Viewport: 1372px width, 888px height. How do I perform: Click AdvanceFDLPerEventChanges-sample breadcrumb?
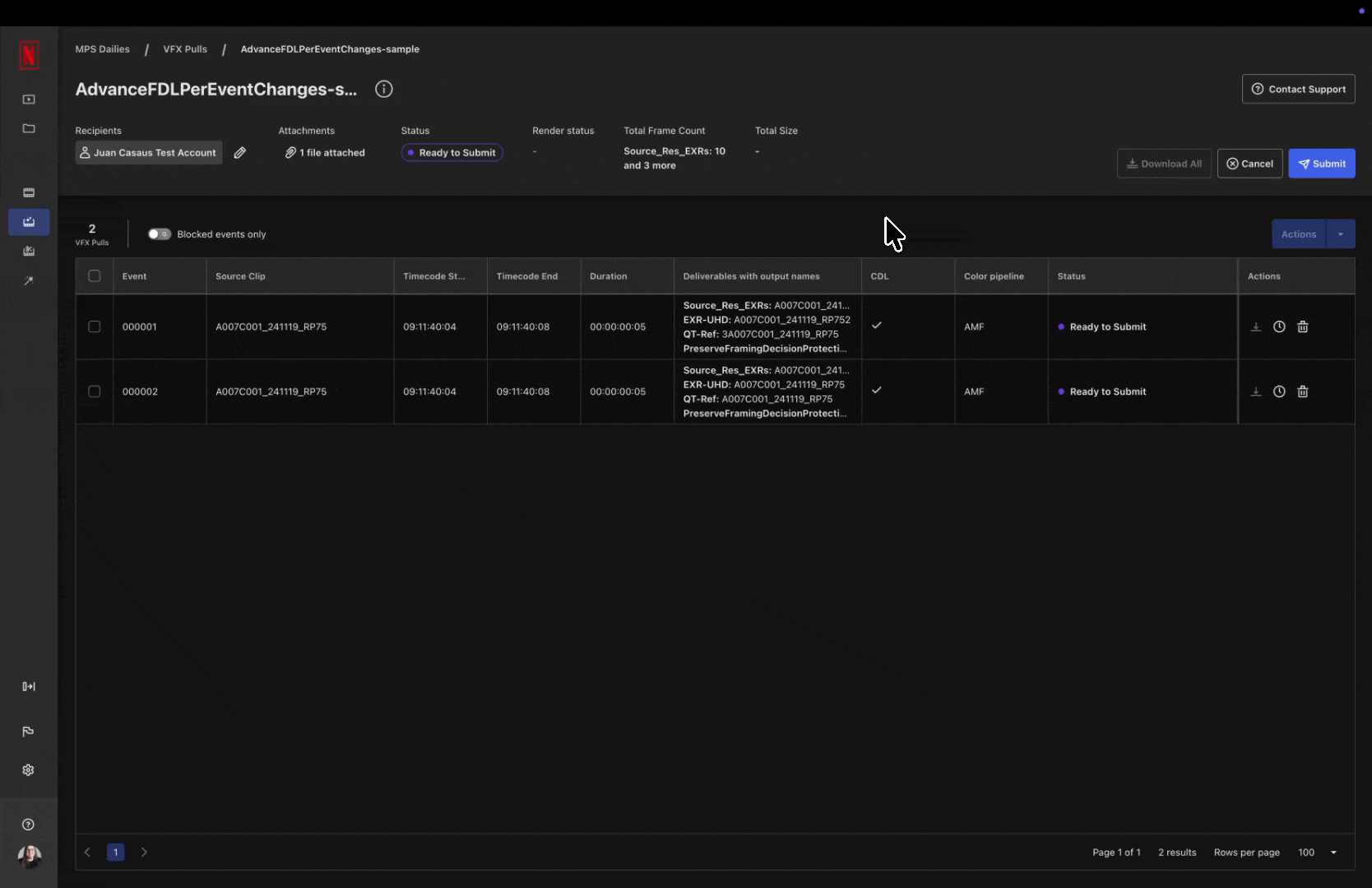(330, 49)
